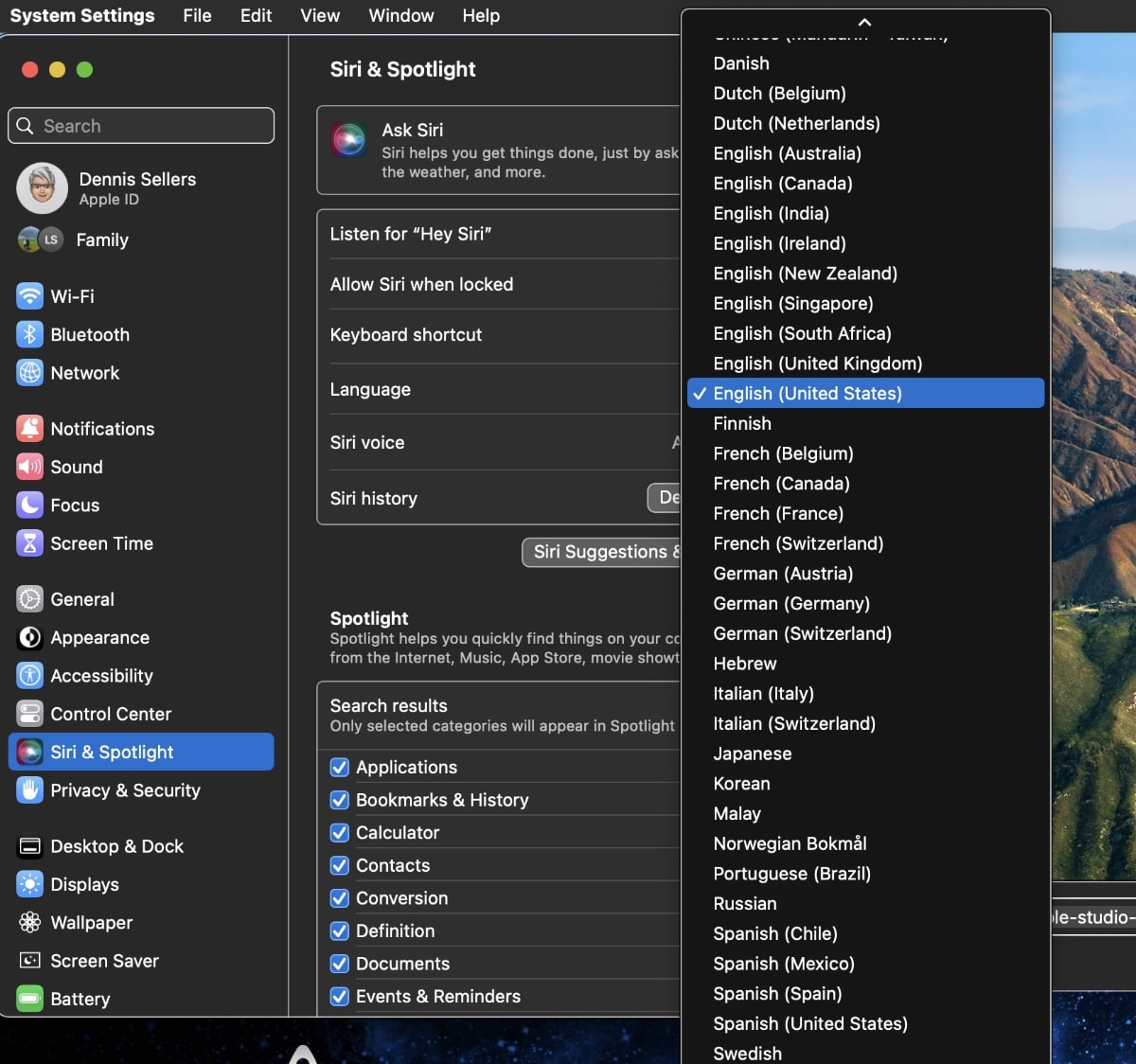Choose English (United Kingdom) from language list
1136x1064 pixels.
click(x=817, y=364)
